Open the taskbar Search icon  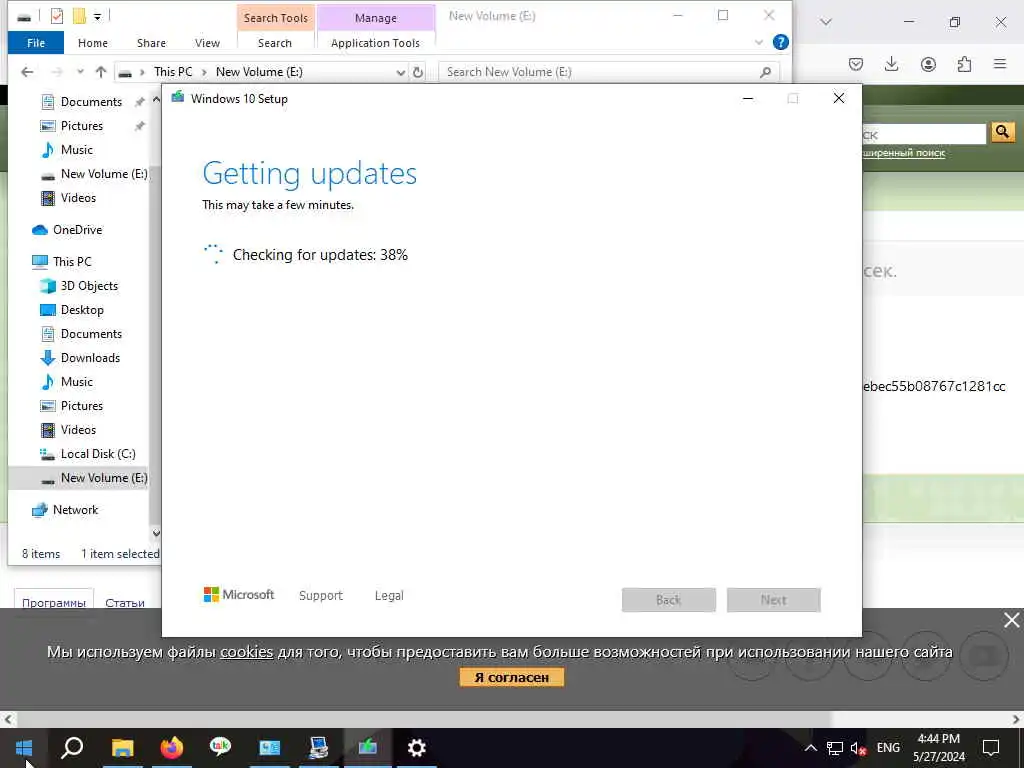click(x=72, y=748)
